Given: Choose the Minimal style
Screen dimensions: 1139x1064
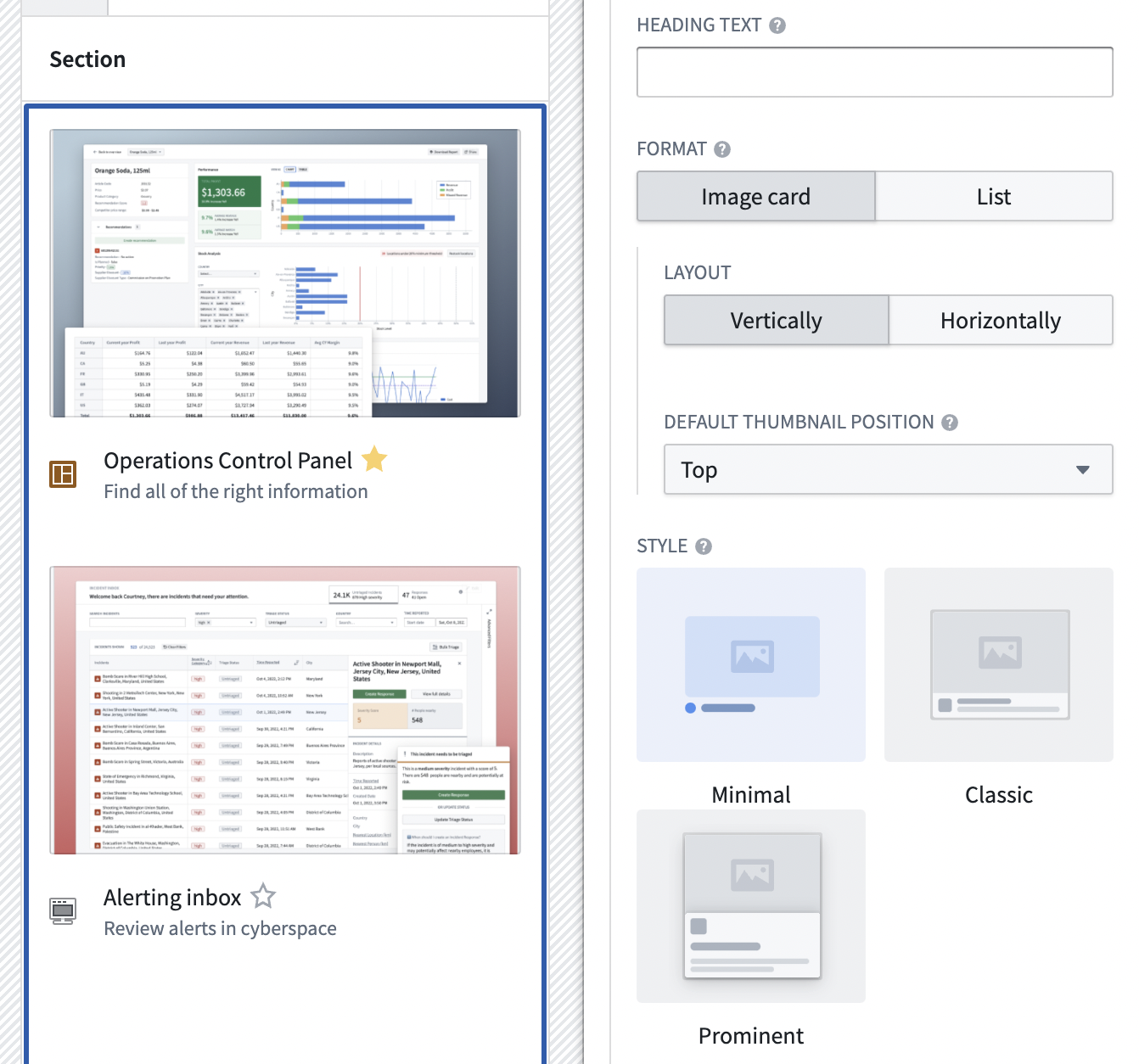Looking at the screenshot, I should 751,664.
